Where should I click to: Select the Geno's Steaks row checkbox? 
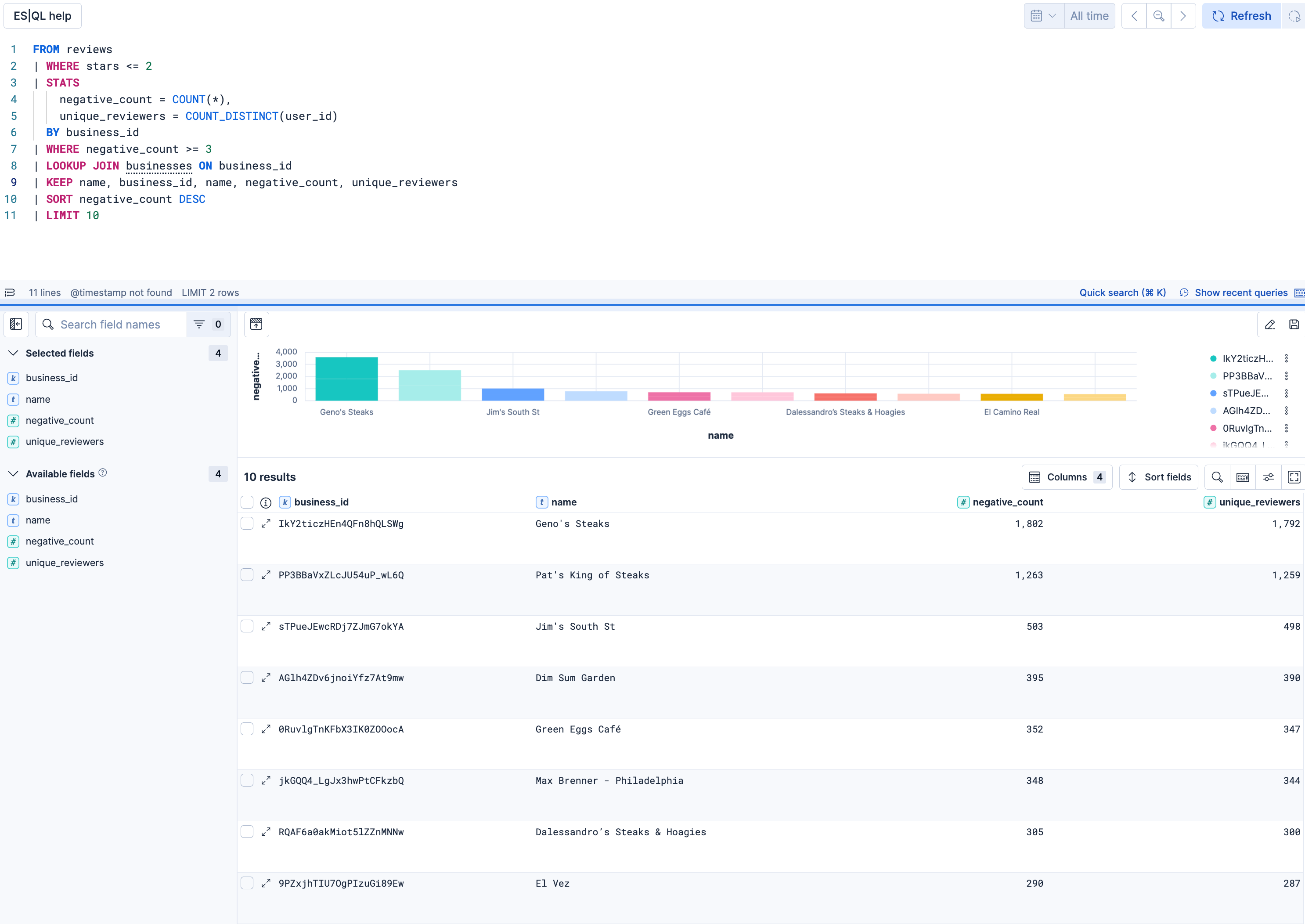(247, 523)
